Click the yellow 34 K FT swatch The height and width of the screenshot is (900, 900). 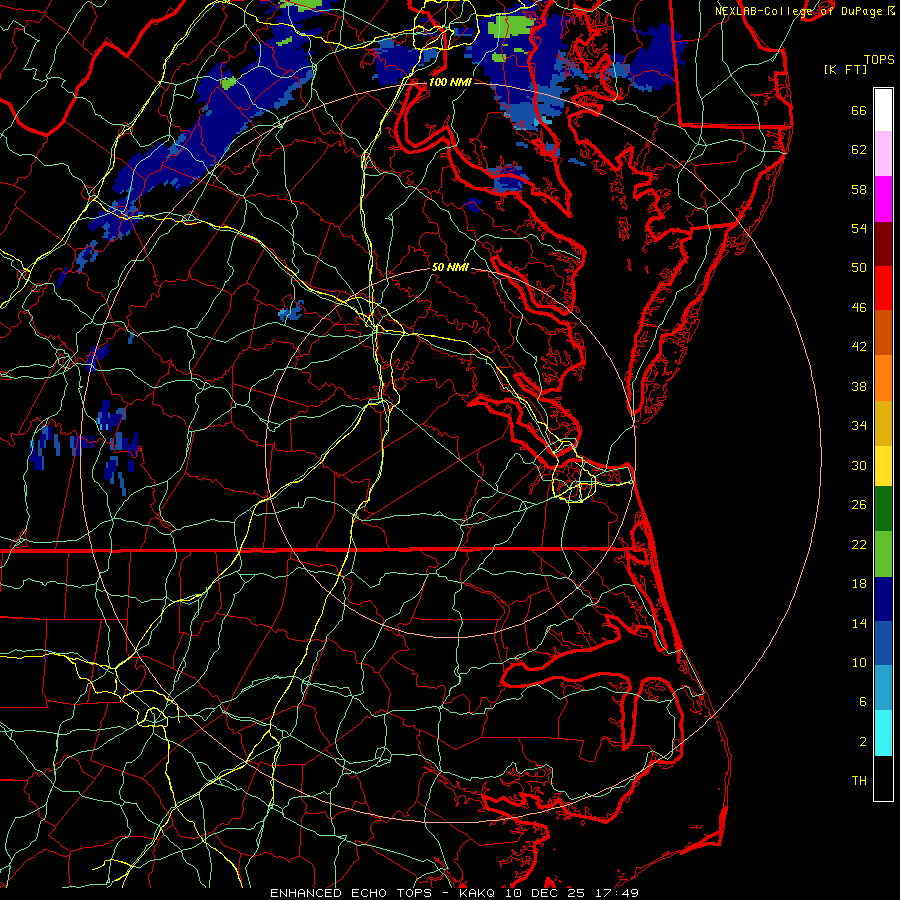[883, 465]
